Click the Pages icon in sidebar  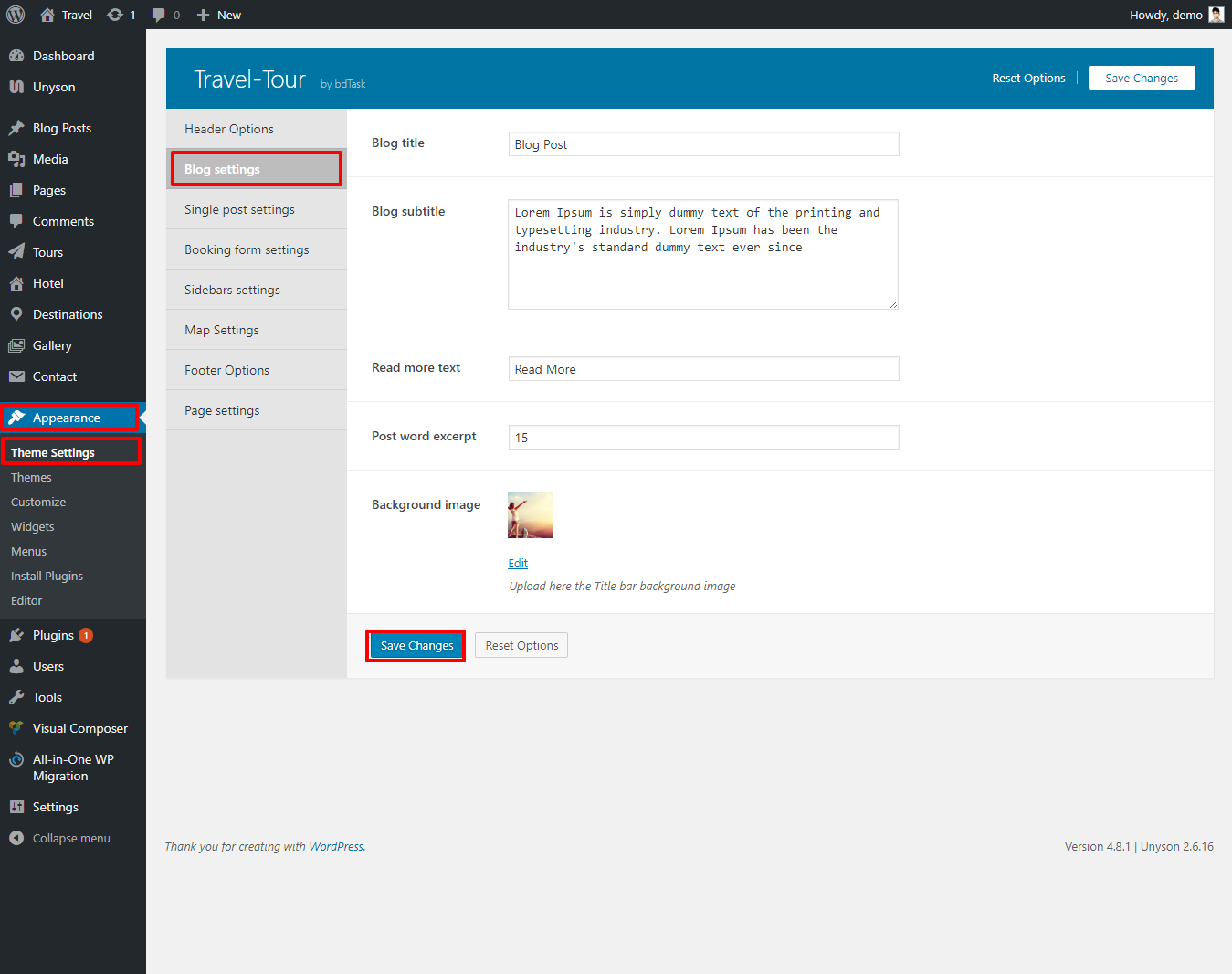point(16,190)
